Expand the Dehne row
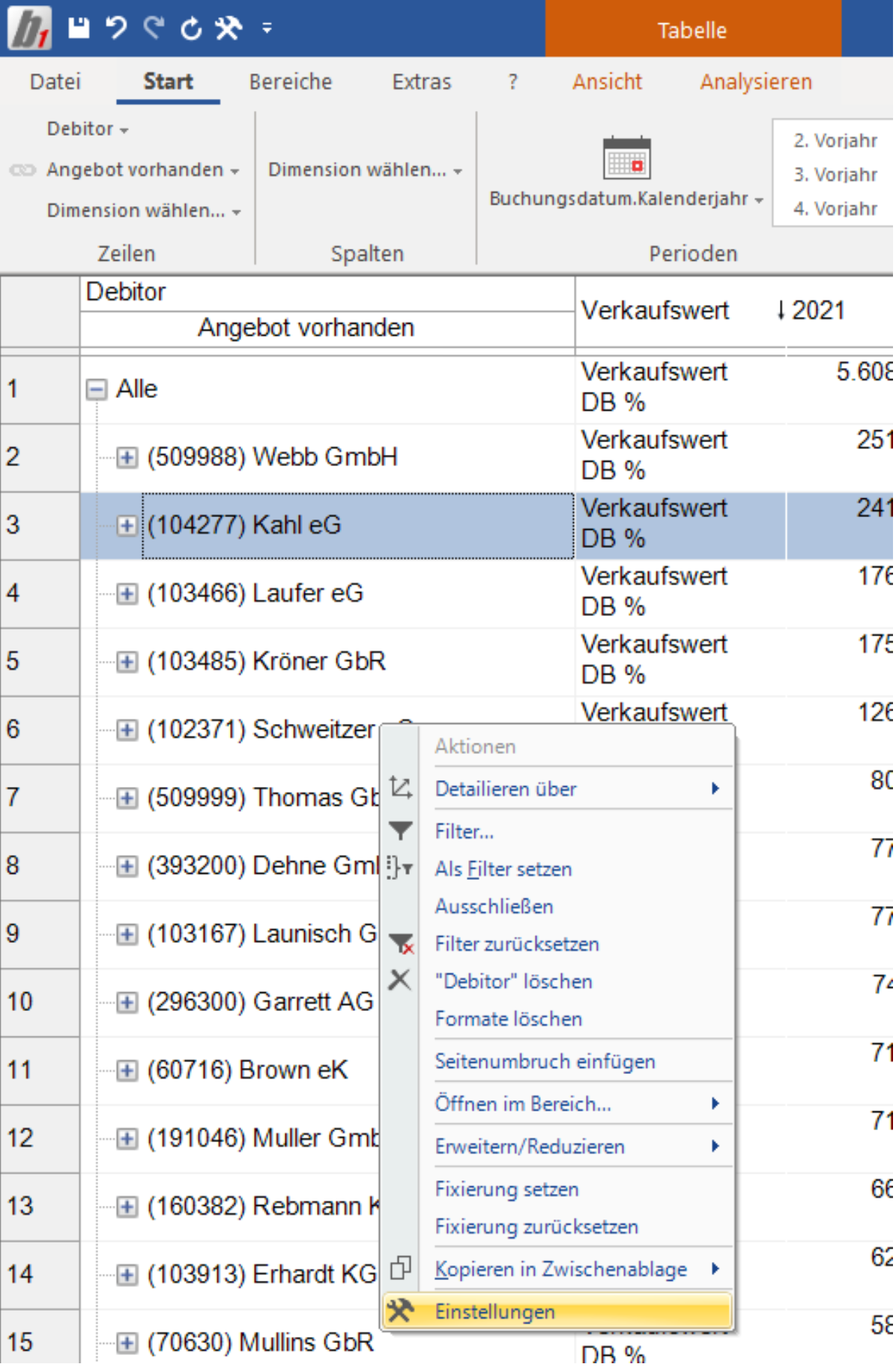 (x=127, y=866)
